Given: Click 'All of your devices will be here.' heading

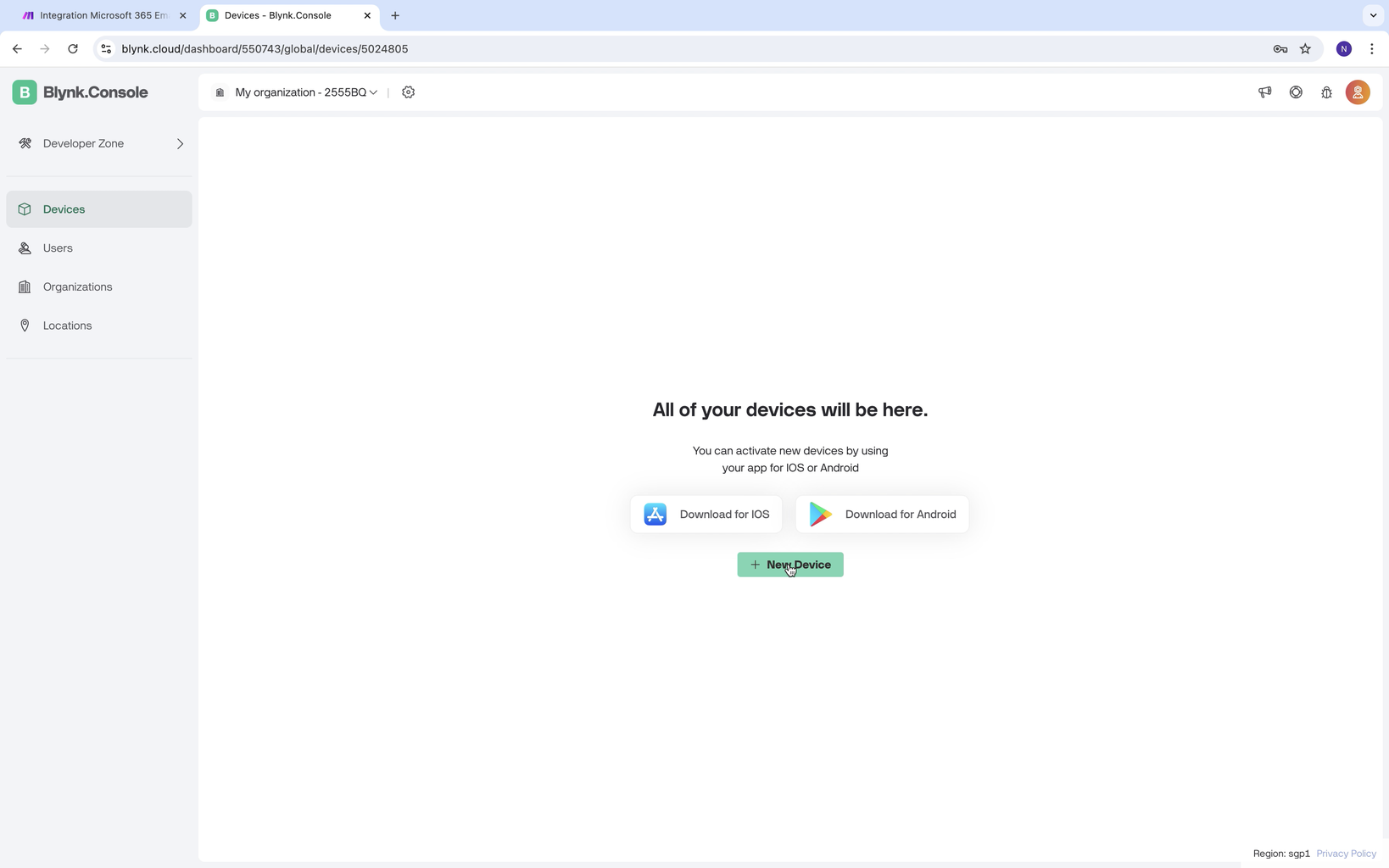Looking at the screenshot, I should (x=790, y=410).
